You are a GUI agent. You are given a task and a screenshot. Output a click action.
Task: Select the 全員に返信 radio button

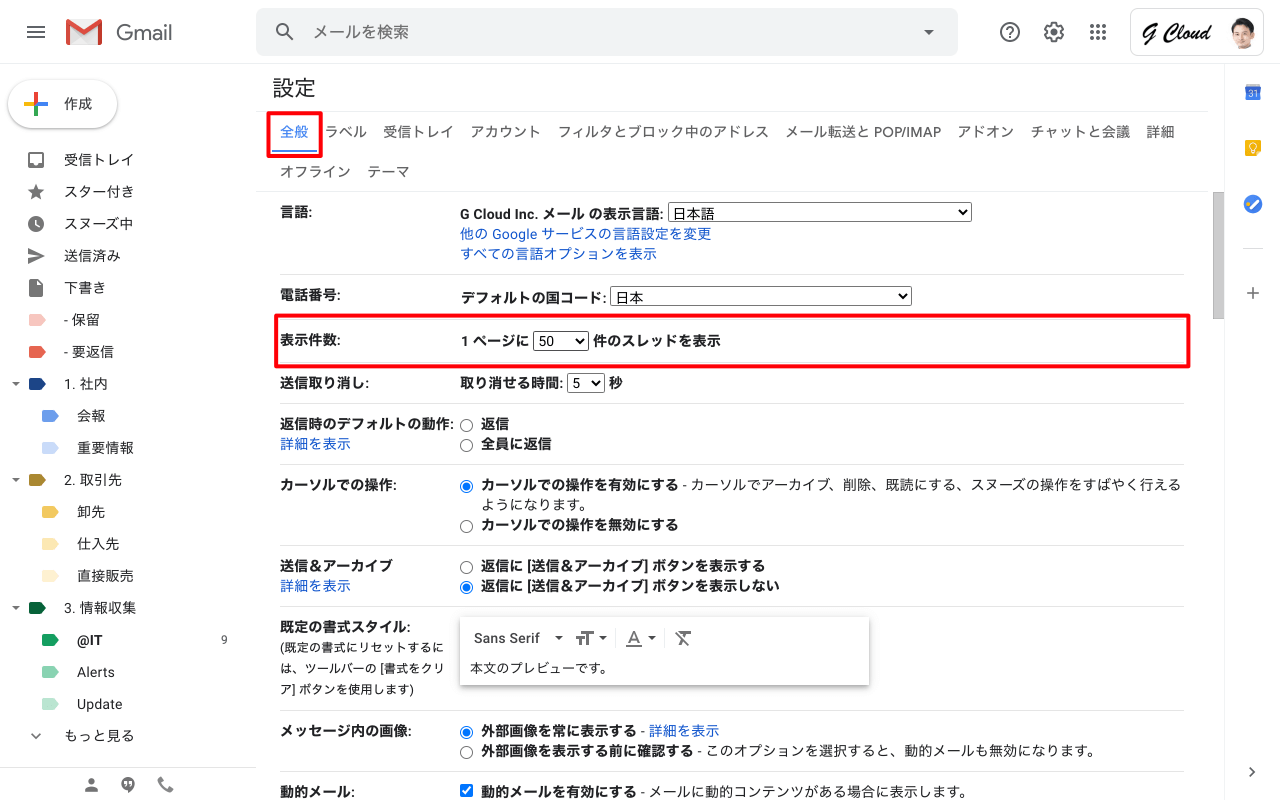(466, 445)
